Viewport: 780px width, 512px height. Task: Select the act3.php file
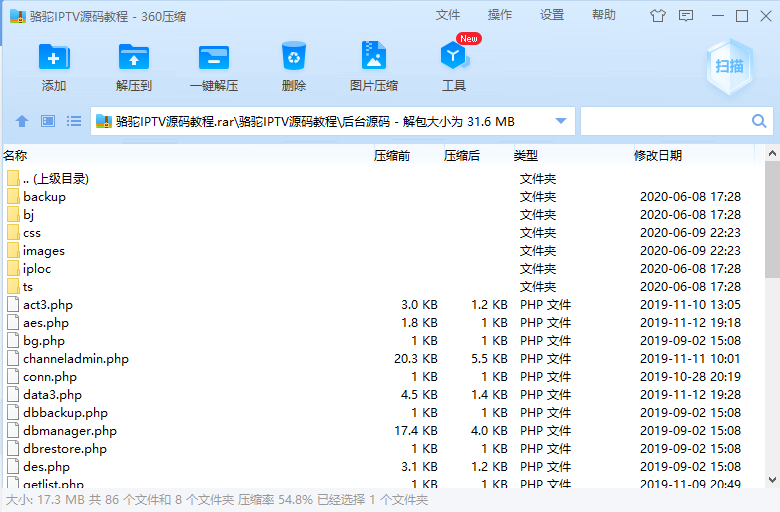coord(383,305)
